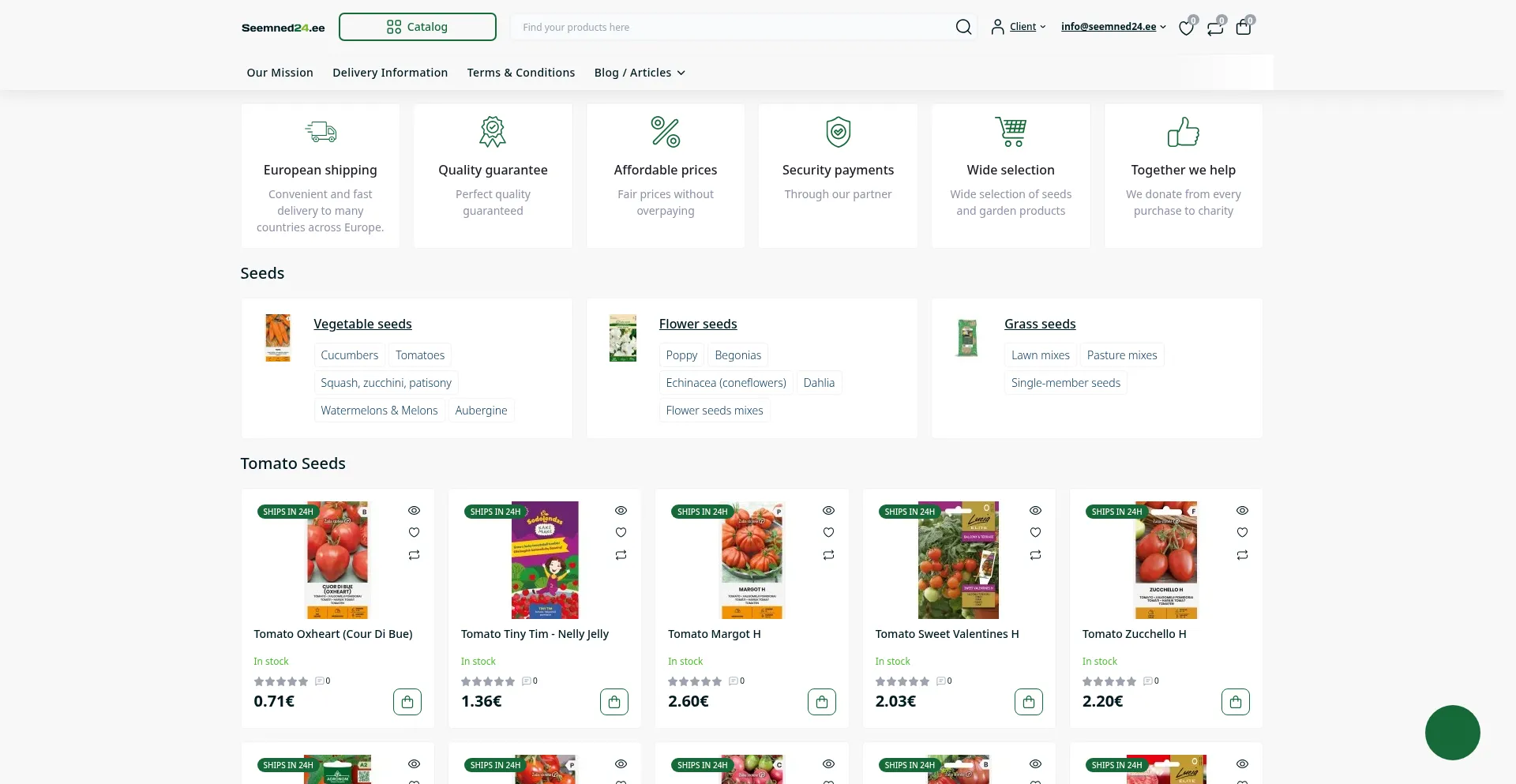Screen dimensions: 1516x784
Task: Open the wishlist heart icon in header
Action: 1186,28
